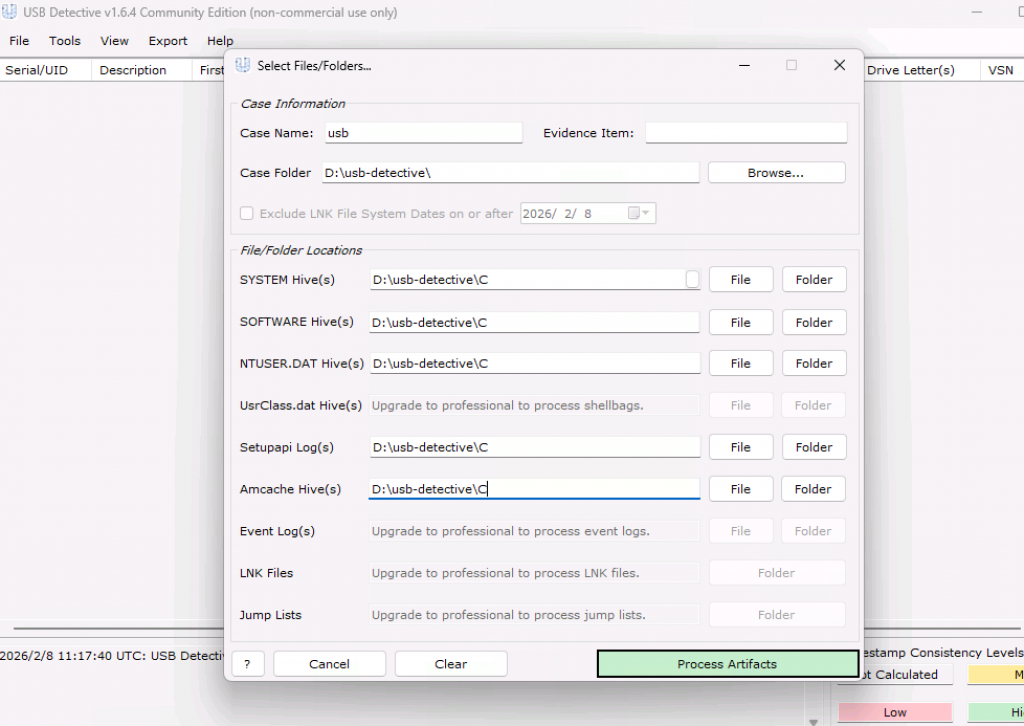Click File button for SYSTEM Hive(s)

point(740,280)
